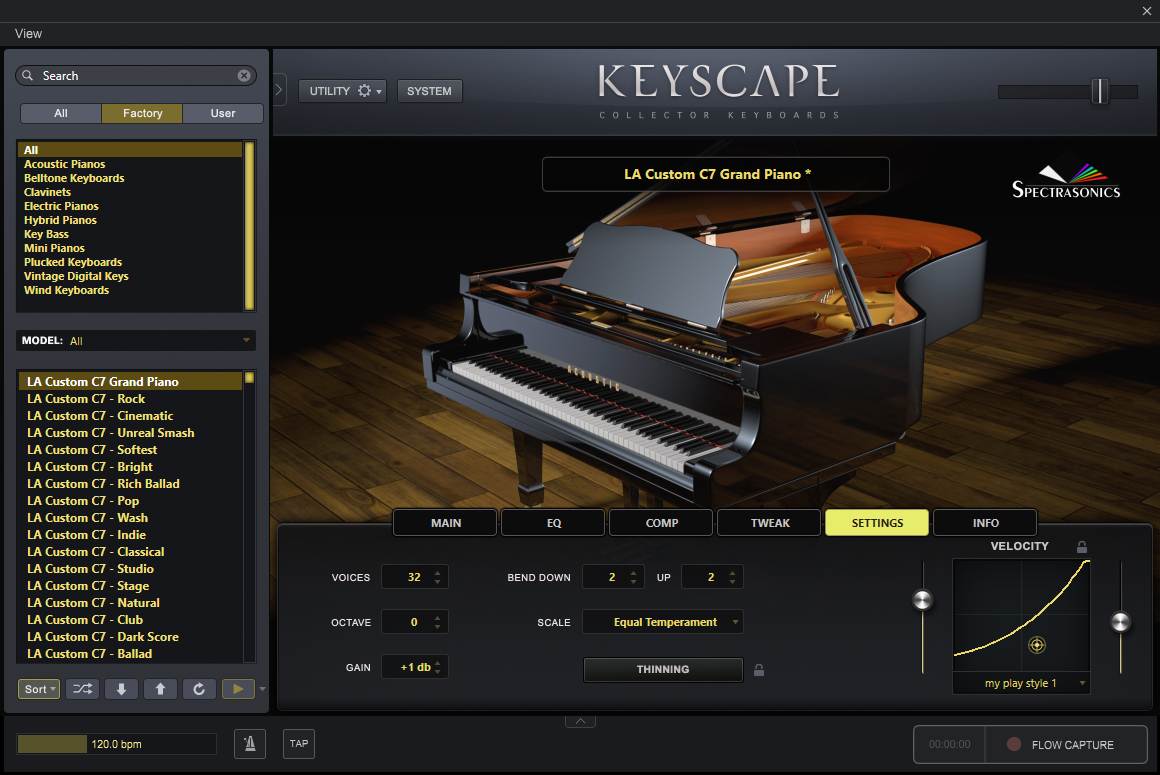Click the Flow Capture record dot

coord(1014,745)
